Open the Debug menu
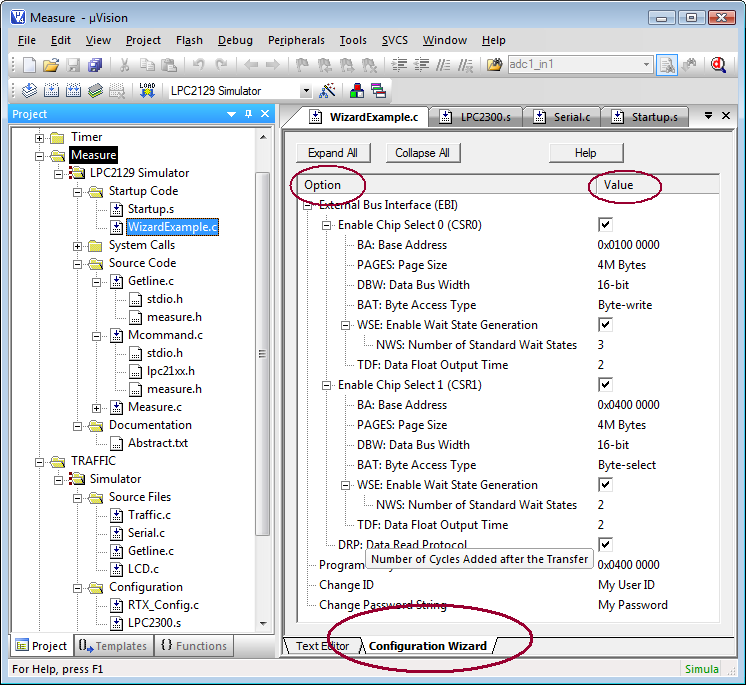Image resolution: width=746 pixels, height=685 pixels. (235, 40)
